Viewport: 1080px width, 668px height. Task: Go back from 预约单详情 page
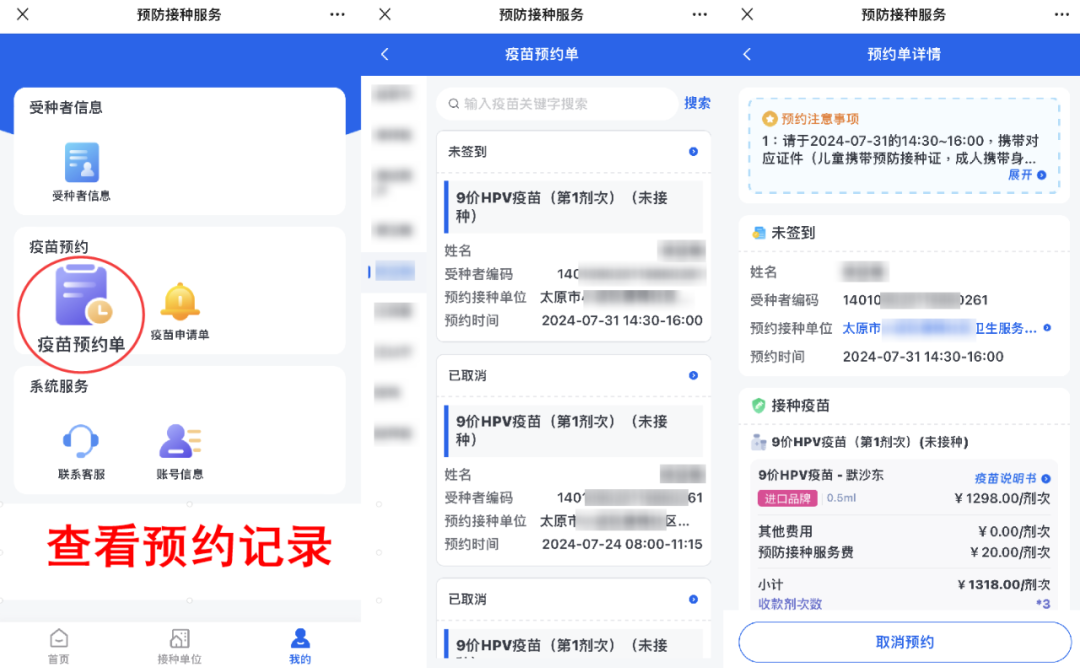pyautogui.click(x=747, y=54)
